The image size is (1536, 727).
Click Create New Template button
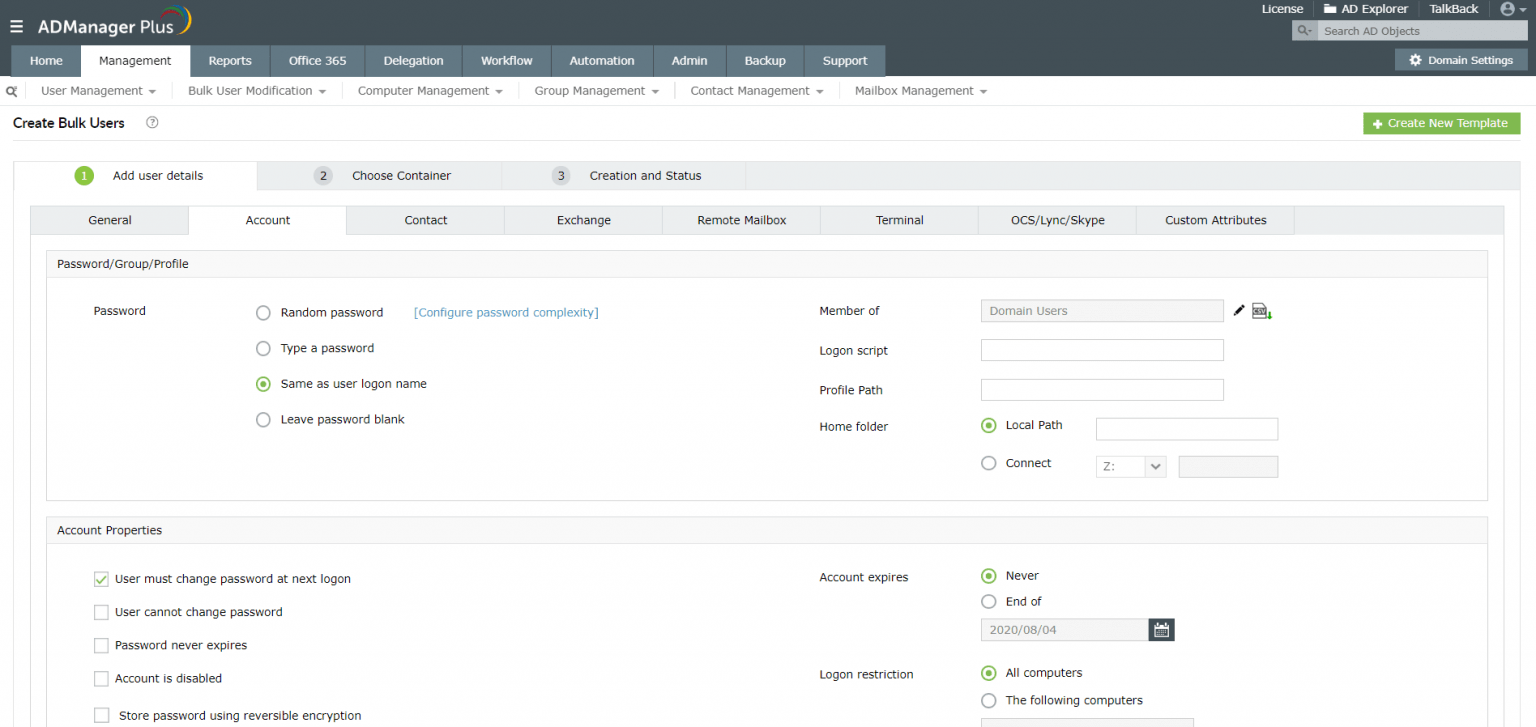click(1442, 123)
